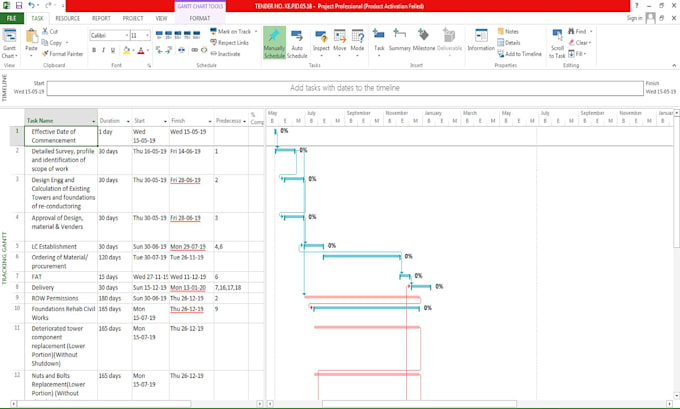680x409 pixels.
Task: Select row 1 Effective Date of Commencement
Action: tap(17, 136)
